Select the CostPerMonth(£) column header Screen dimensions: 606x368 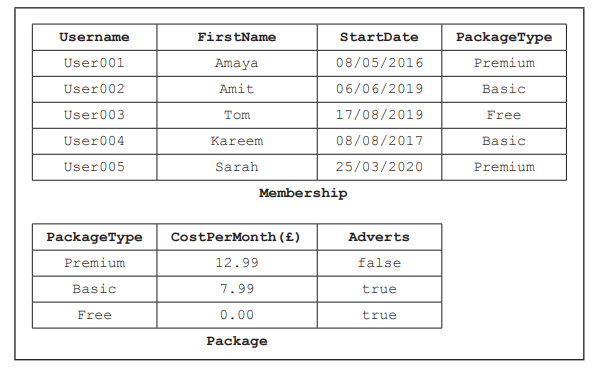coord(237,237)
